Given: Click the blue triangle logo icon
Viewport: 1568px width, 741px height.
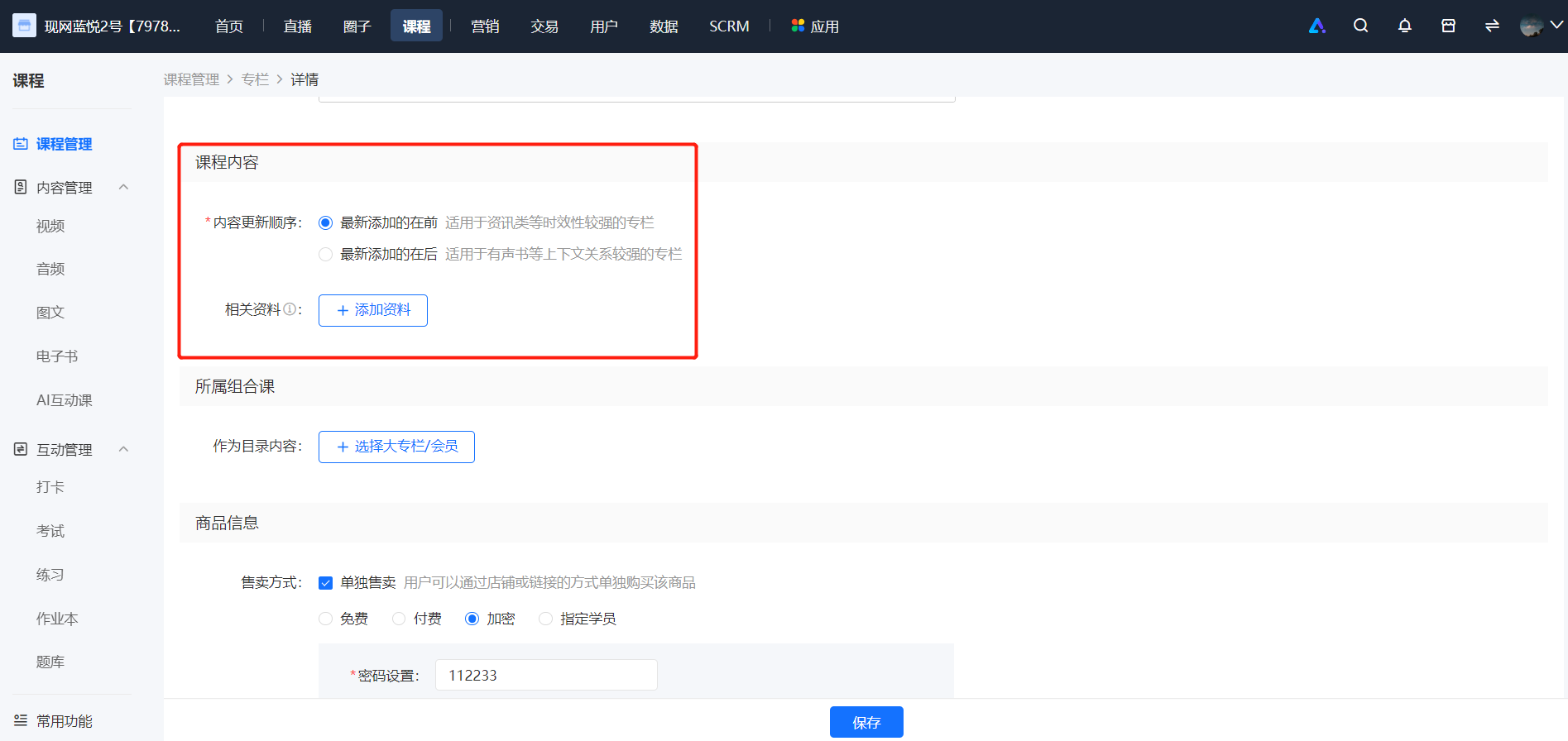Looking at the screenshot, I should coord(1316,26).
